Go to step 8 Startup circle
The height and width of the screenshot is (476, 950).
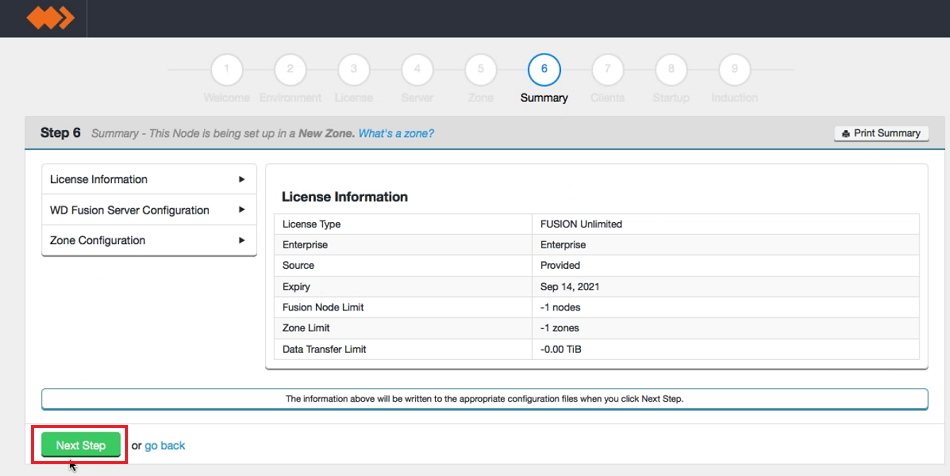[x=671, y=69]
